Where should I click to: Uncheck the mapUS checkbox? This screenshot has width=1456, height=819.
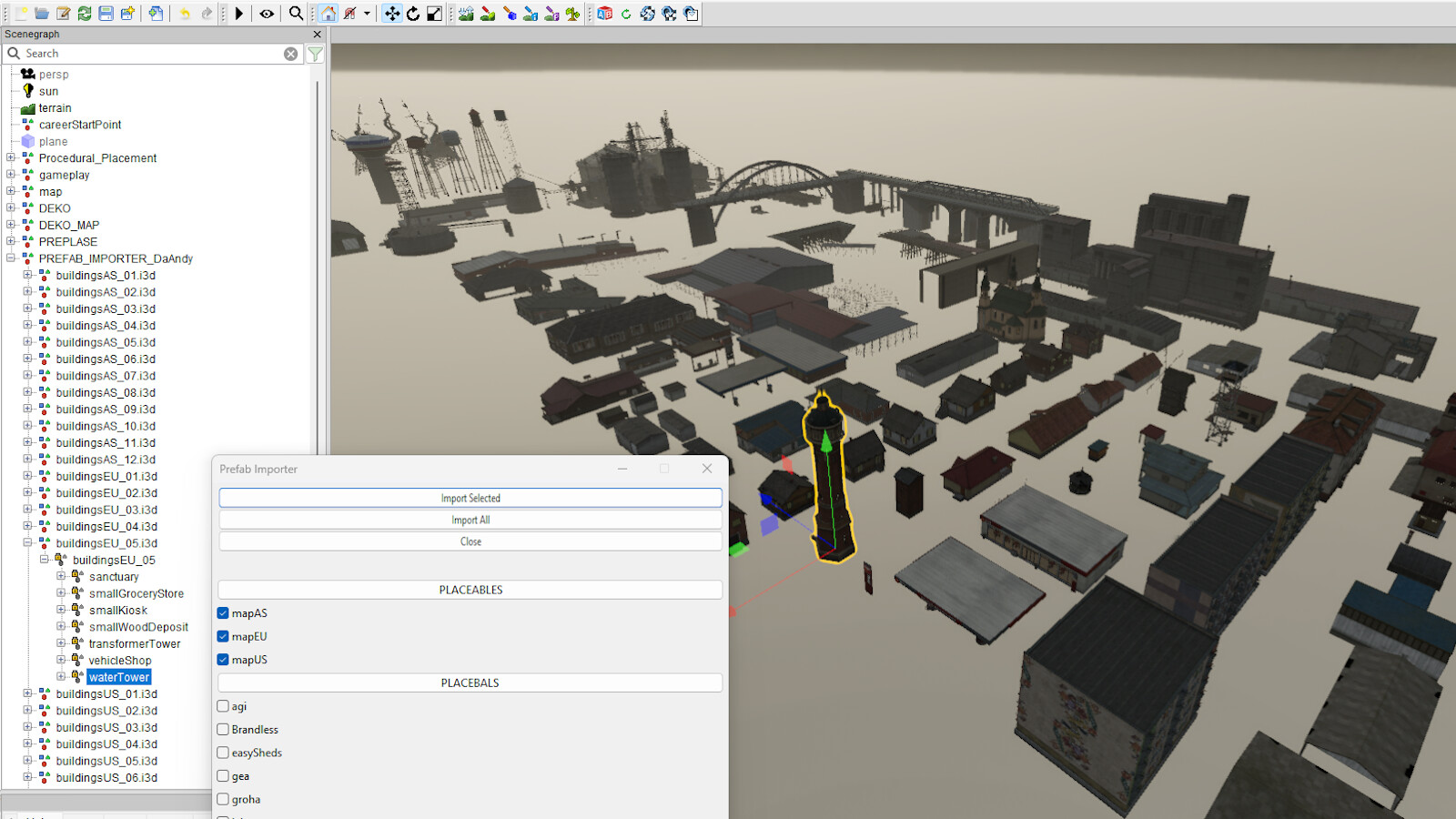coord(223,660)
